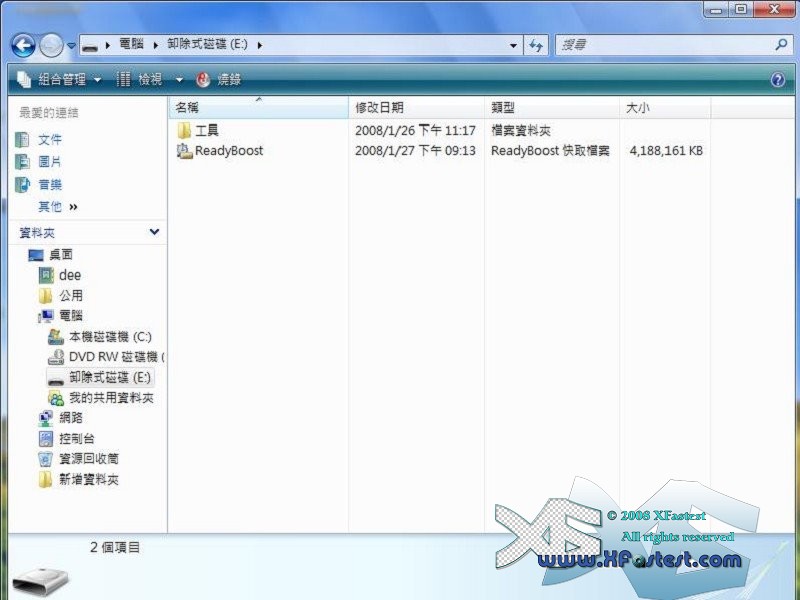Expand 其他 favorite links chevron

pyautogui.click(x=73, y=207)
